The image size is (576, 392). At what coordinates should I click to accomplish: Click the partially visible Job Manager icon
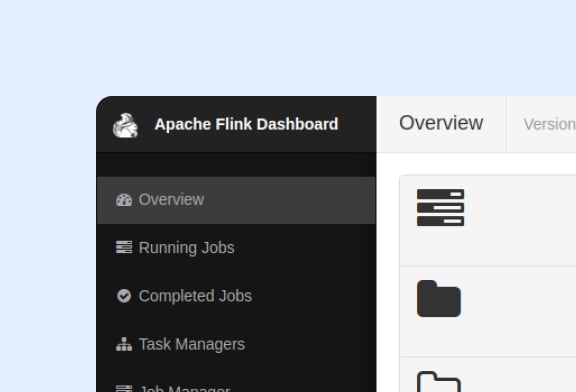point(124,388)
